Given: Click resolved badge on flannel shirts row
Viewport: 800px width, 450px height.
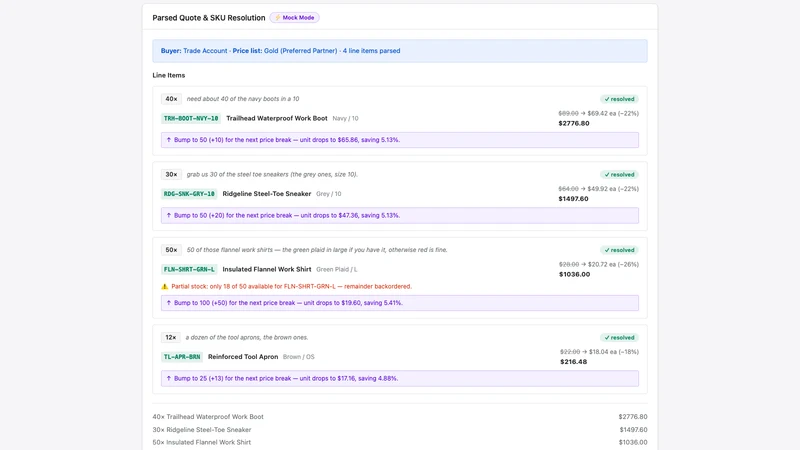Looking at the screenshot, I should click(619, 250).
